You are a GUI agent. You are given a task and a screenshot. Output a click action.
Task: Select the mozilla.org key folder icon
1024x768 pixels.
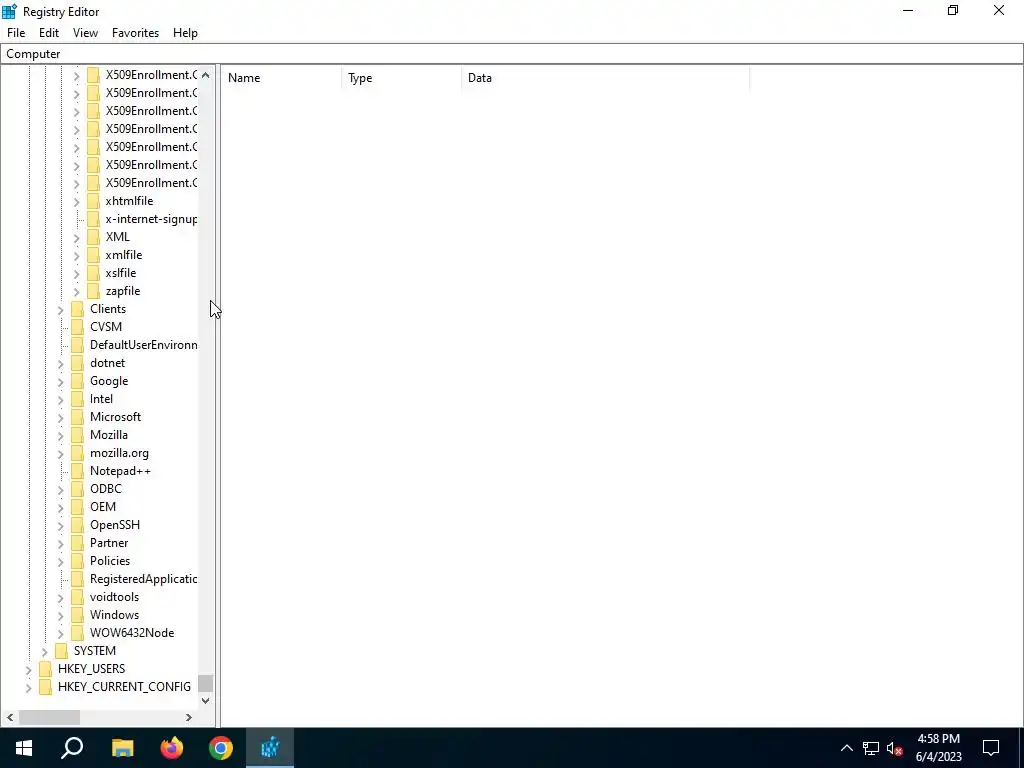click(78, 453)
